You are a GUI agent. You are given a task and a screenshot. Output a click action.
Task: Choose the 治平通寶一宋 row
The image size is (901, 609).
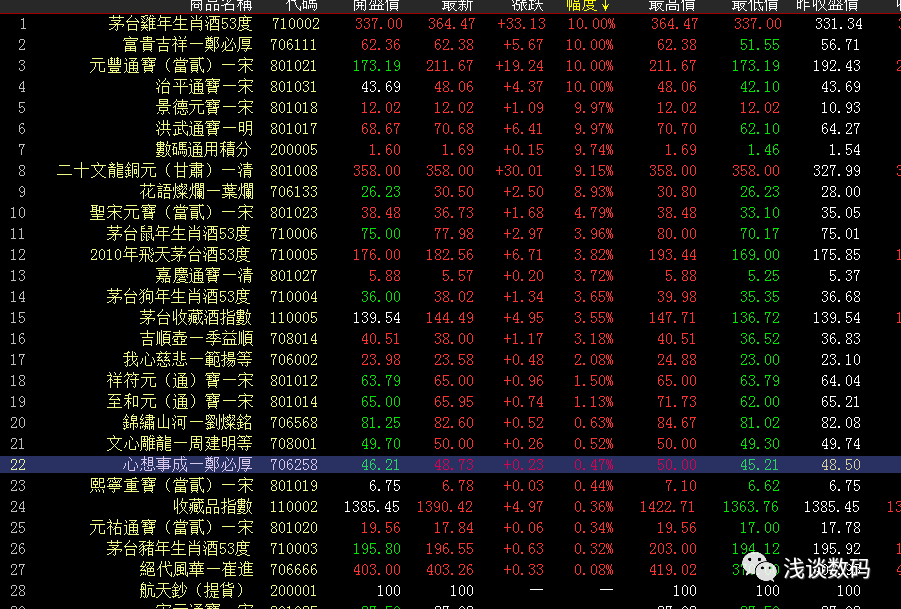tap(450, 87)
